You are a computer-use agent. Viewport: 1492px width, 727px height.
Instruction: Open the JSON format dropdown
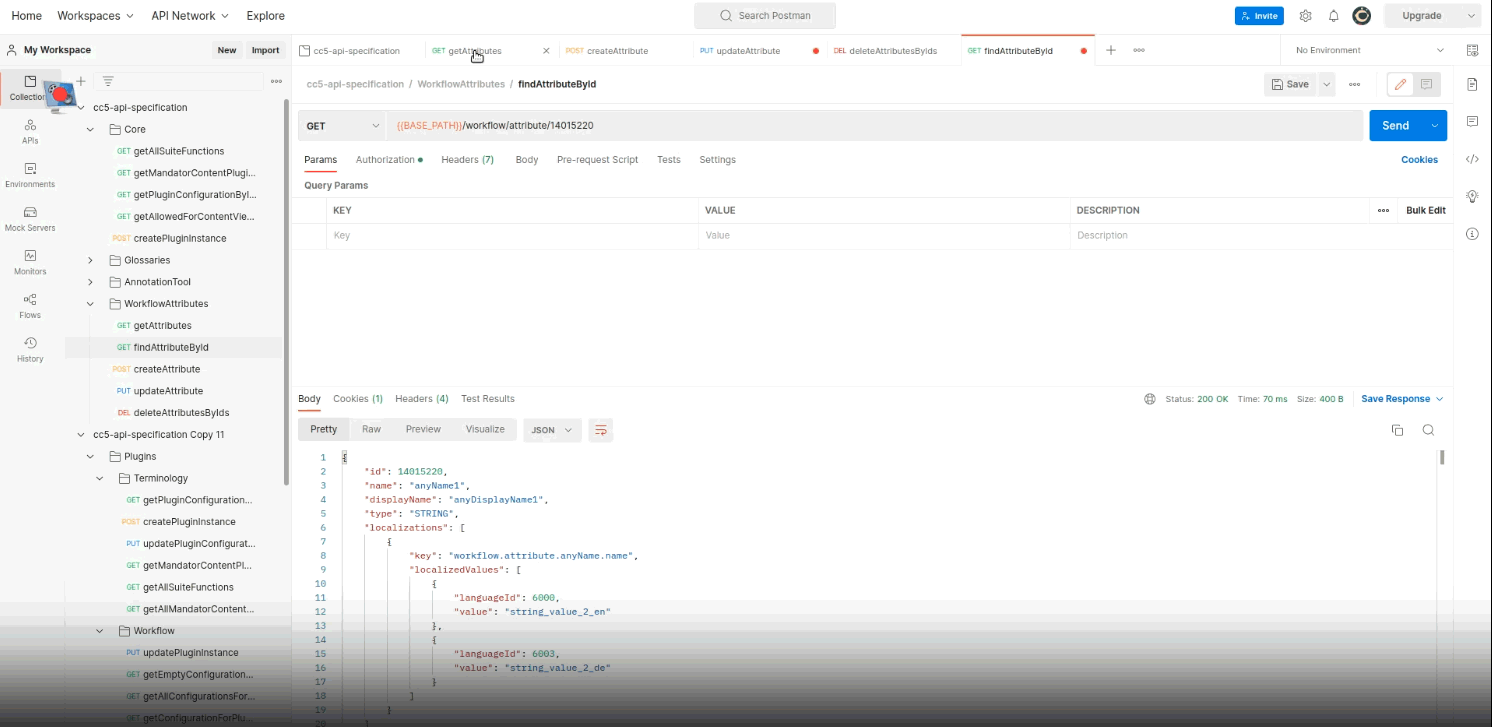[551, 430]
